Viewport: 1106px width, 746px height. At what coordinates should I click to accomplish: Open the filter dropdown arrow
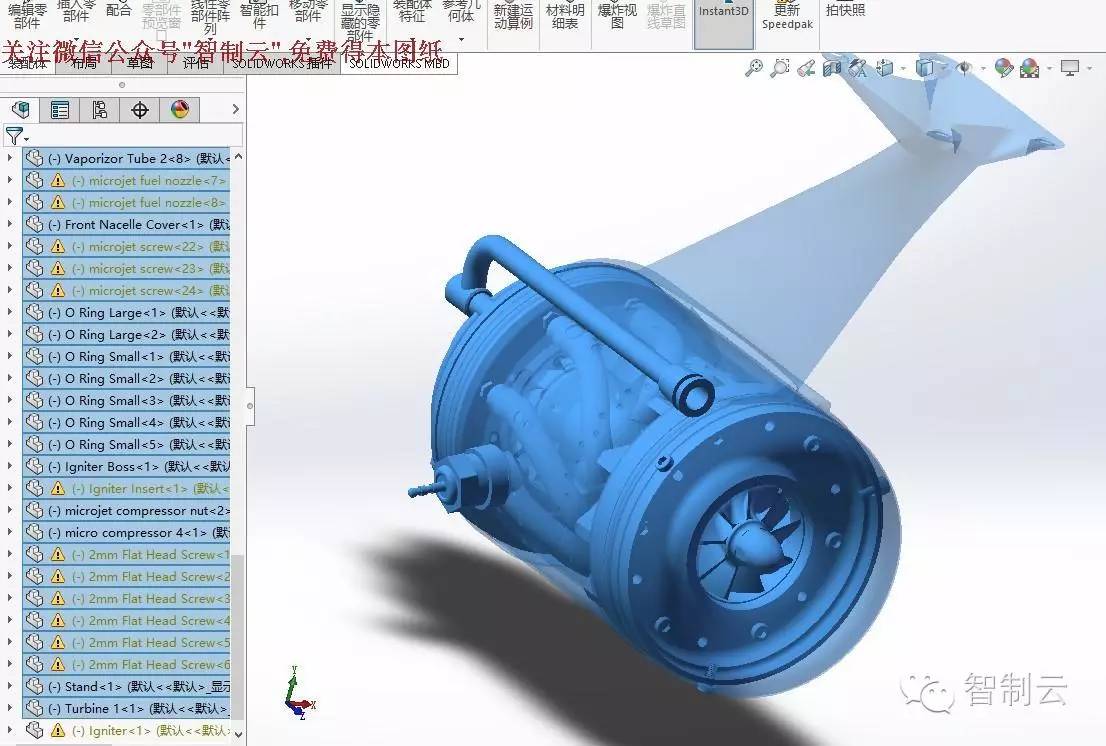[x=26, y=139]
